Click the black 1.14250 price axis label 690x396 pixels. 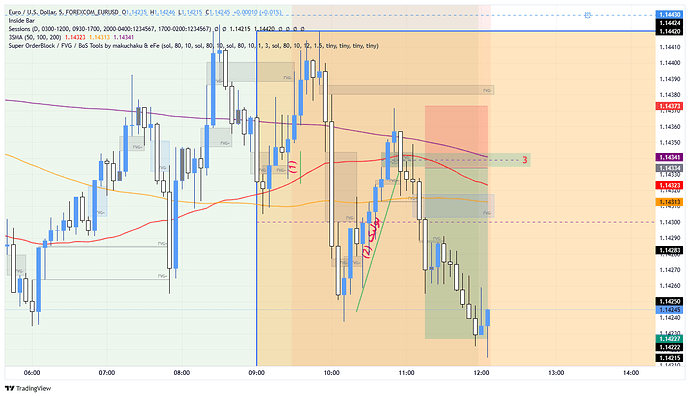click(x=670, y=302)
